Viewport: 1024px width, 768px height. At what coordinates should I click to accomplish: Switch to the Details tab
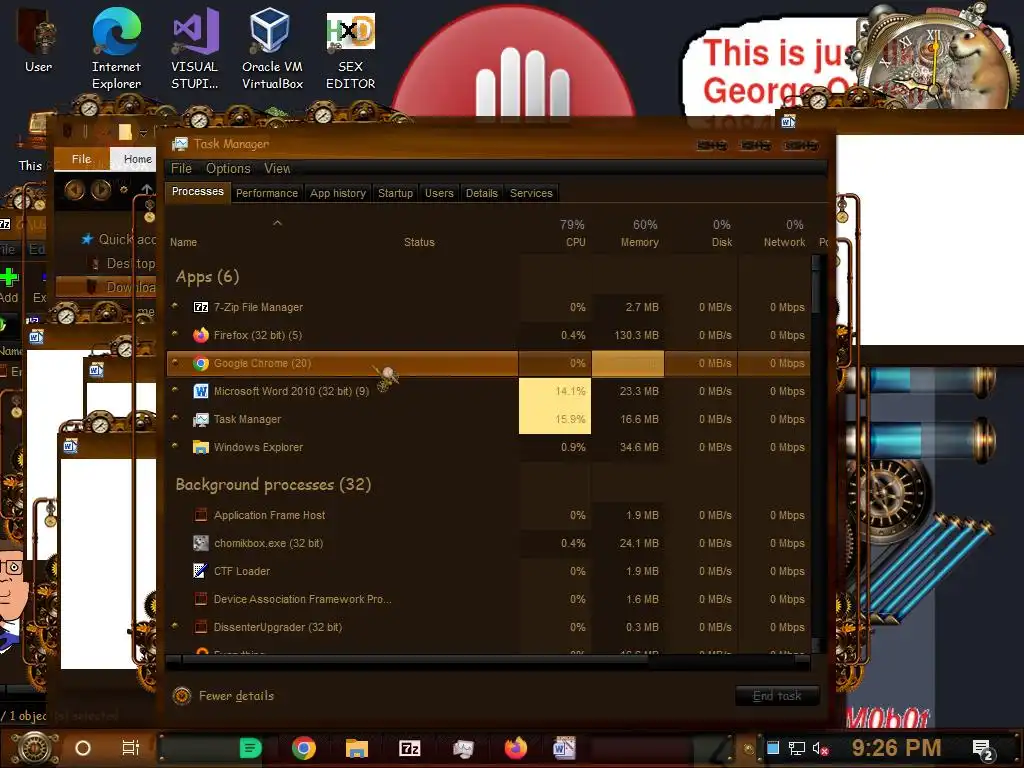click(x=481, y=193)
